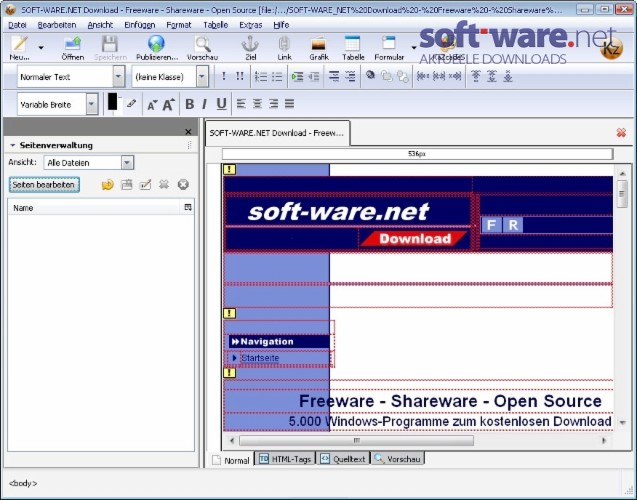The height and width of the screenshot is (500, 637).
Task: Insert a table with Tabelle icon
Action: click(x=353, y=48)
